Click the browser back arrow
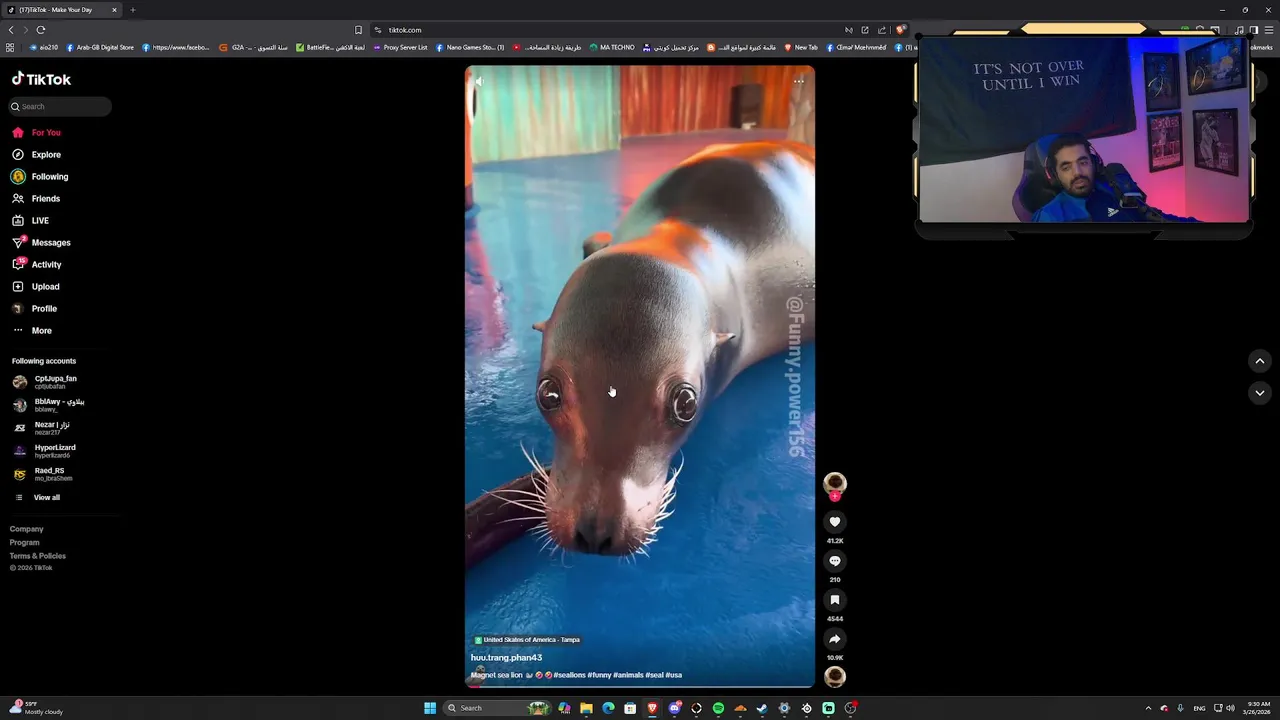1280x720 pixels. click(11, 30)
